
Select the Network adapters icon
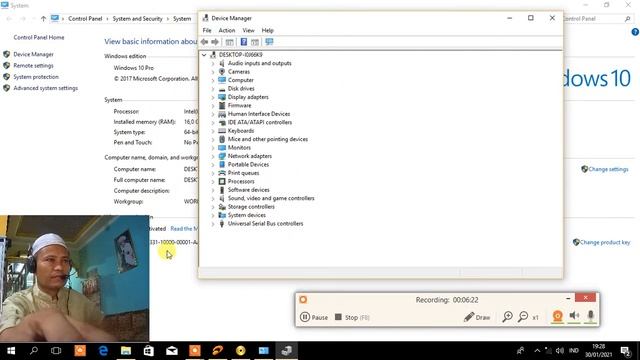222,156
